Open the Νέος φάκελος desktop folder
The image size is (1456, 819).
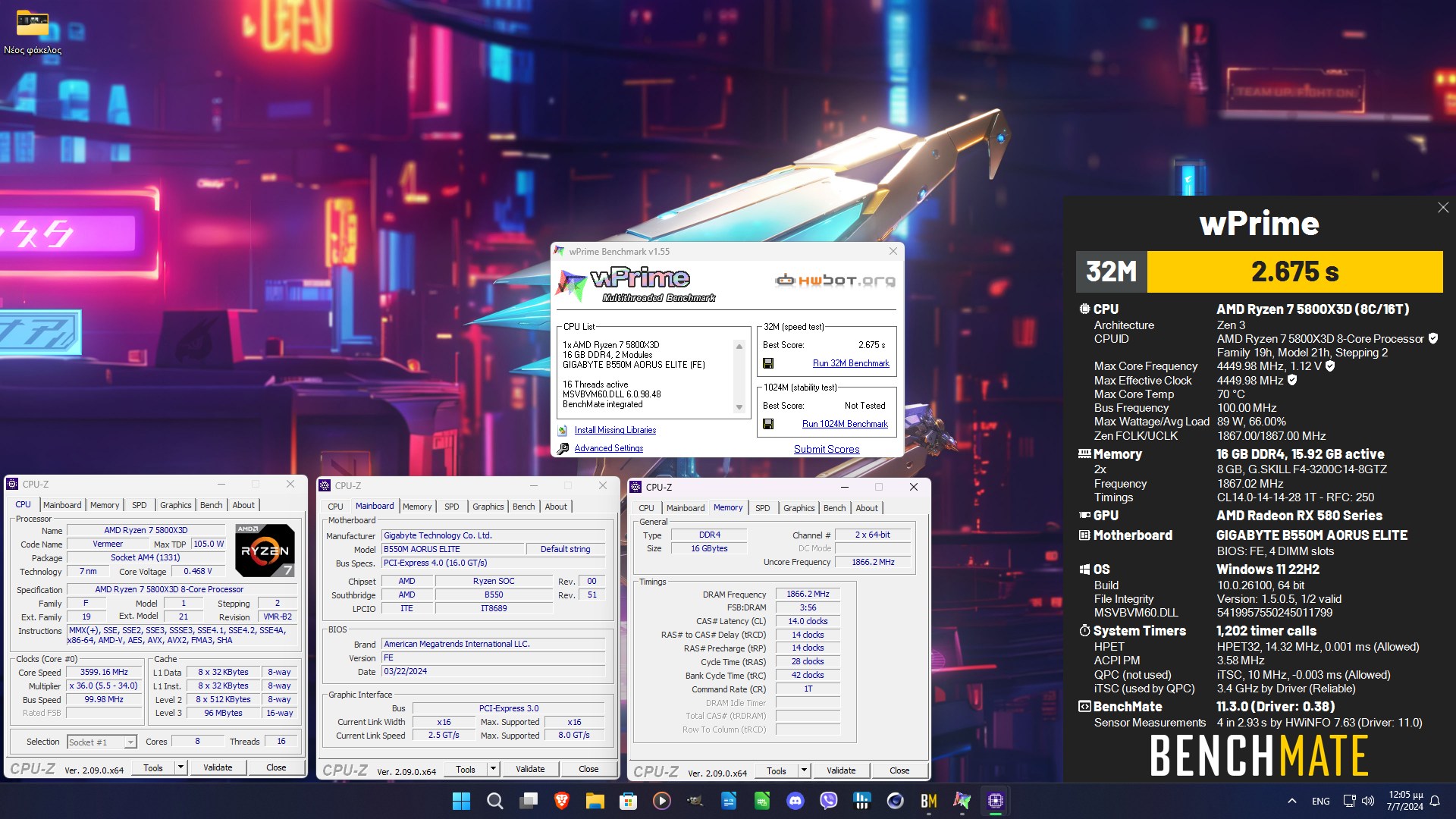pyautogui.click(x=33, y=32)
